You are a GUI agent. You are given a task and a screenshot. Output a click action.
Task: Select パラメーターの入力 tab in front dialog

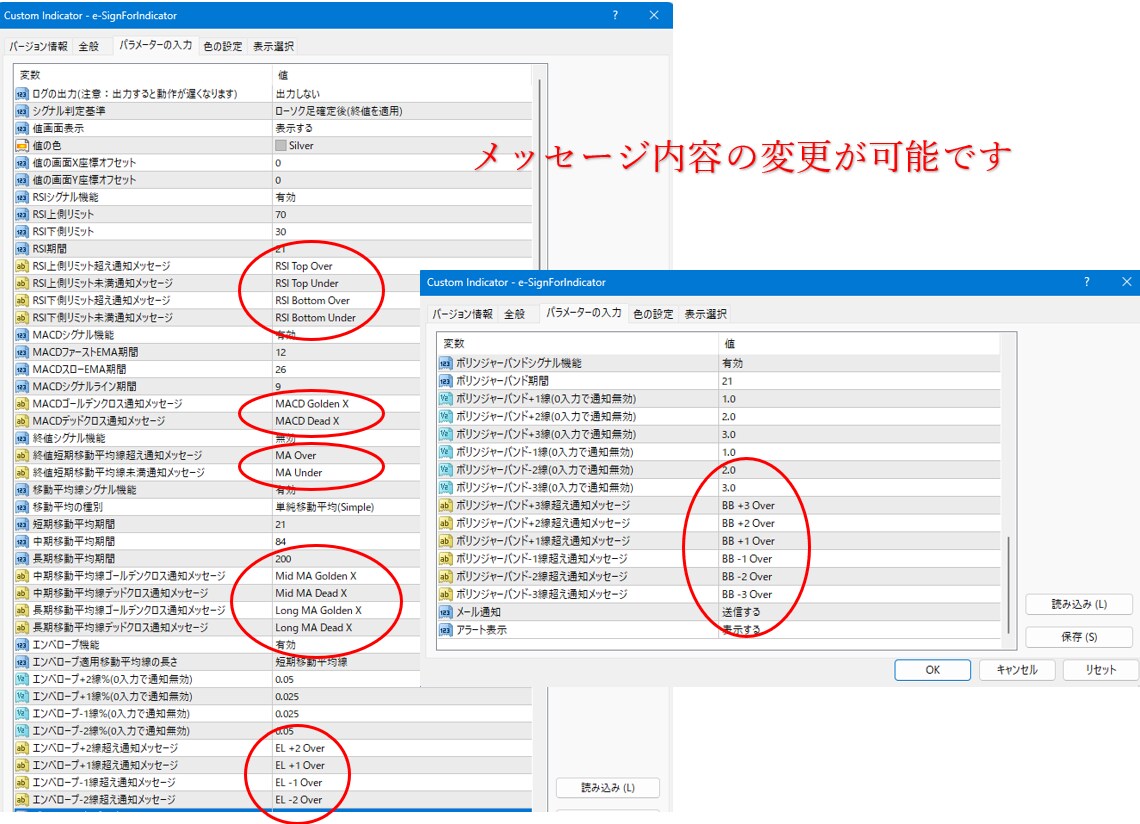(x=583, y=313)
